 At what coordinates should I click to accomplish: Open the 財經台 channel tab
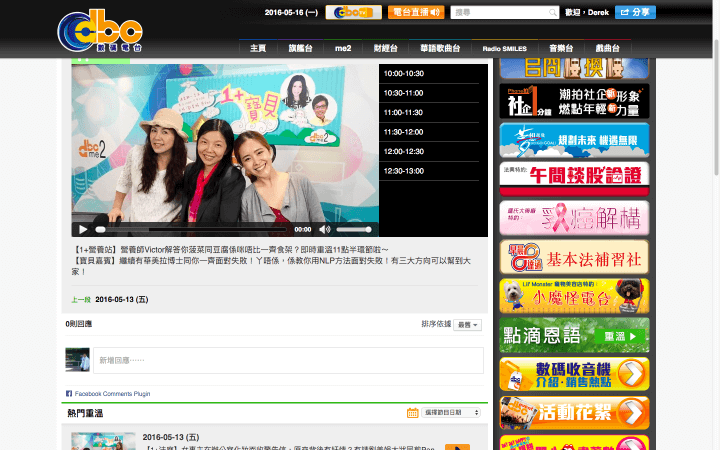(x=385, y=48)
